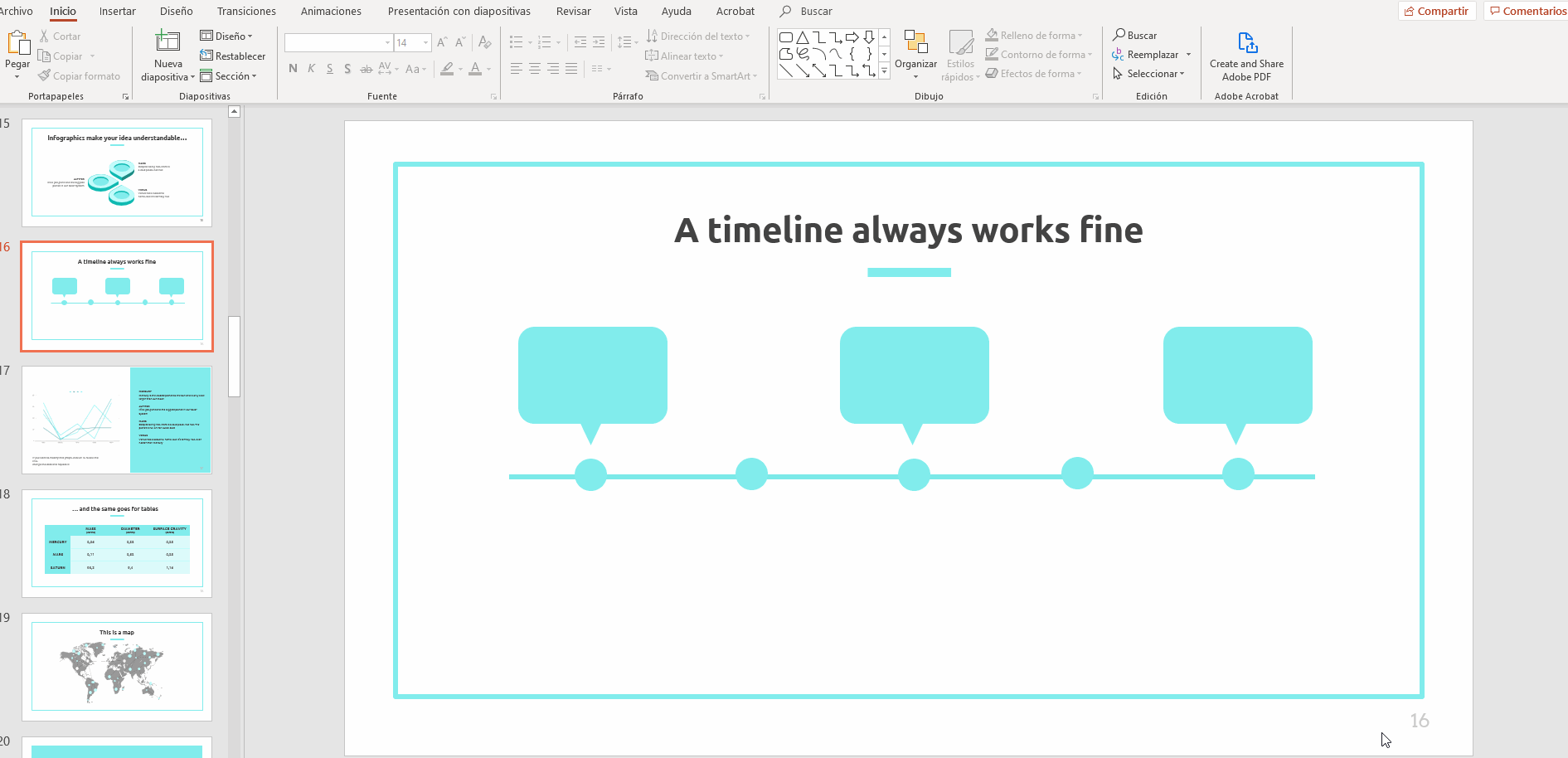The height and width of the screenshot is (758, 1568).
Task: Increase list indent level
Action: (599, 42)
